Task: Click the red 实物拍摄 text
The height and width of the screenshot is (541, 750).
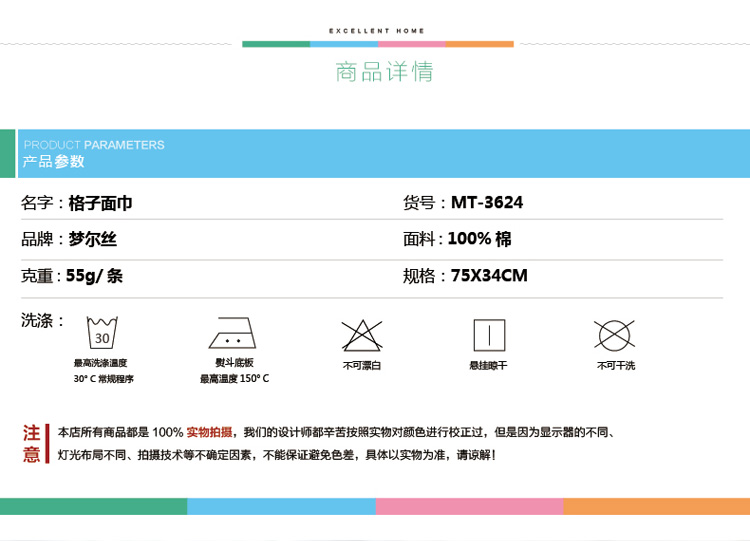Action: 210,432
